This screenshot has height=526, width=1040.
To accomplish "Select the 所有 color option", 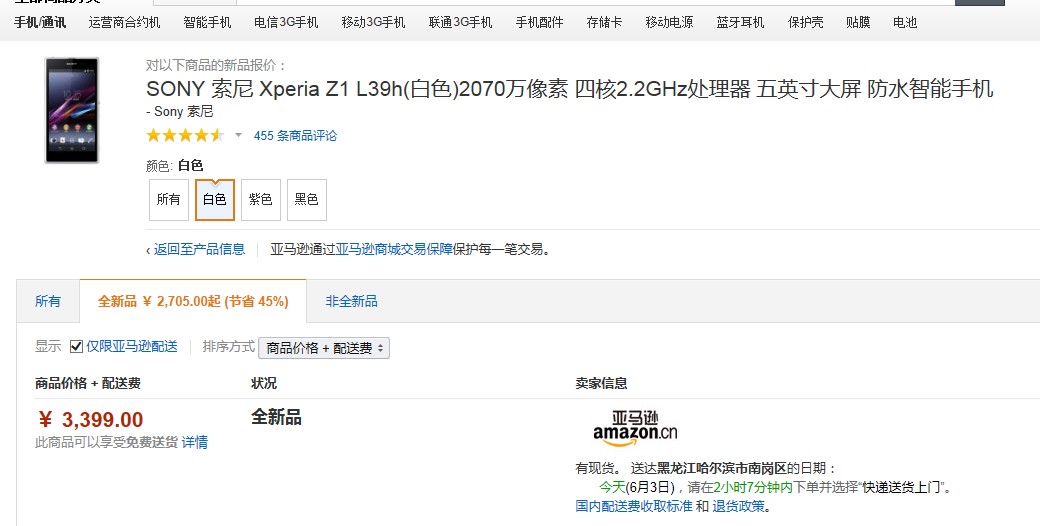I will coord(168,199).
